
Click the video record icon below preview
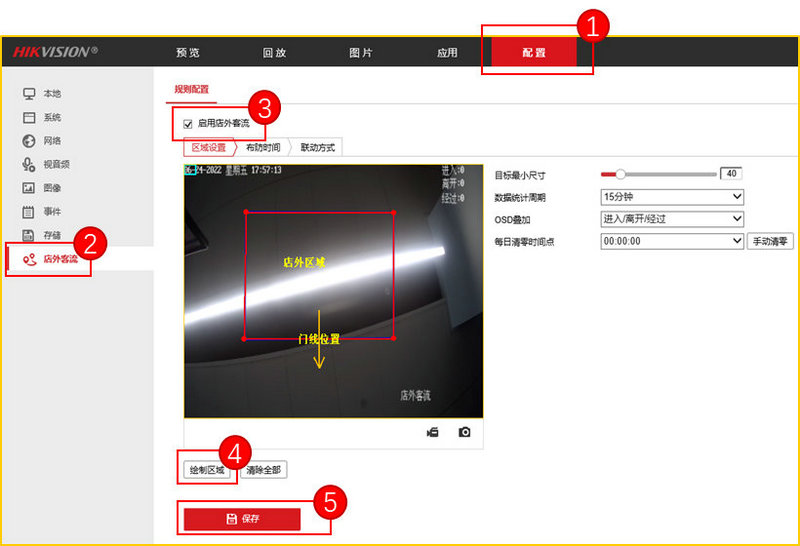433,432
